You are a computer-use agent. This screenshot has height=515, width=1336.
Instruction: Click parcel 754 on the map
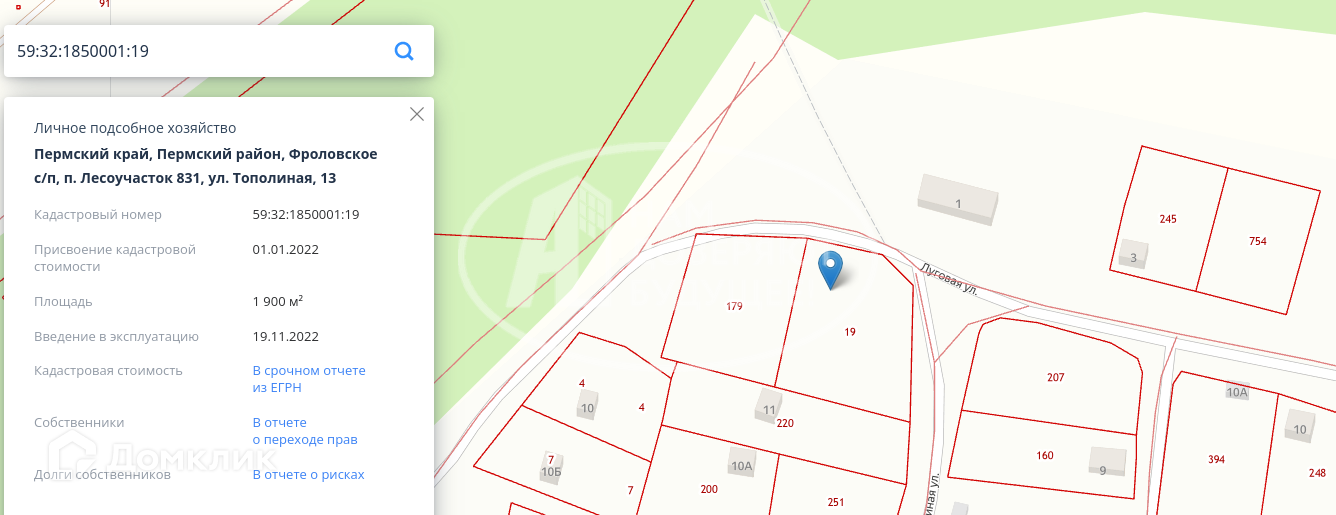1258,241
